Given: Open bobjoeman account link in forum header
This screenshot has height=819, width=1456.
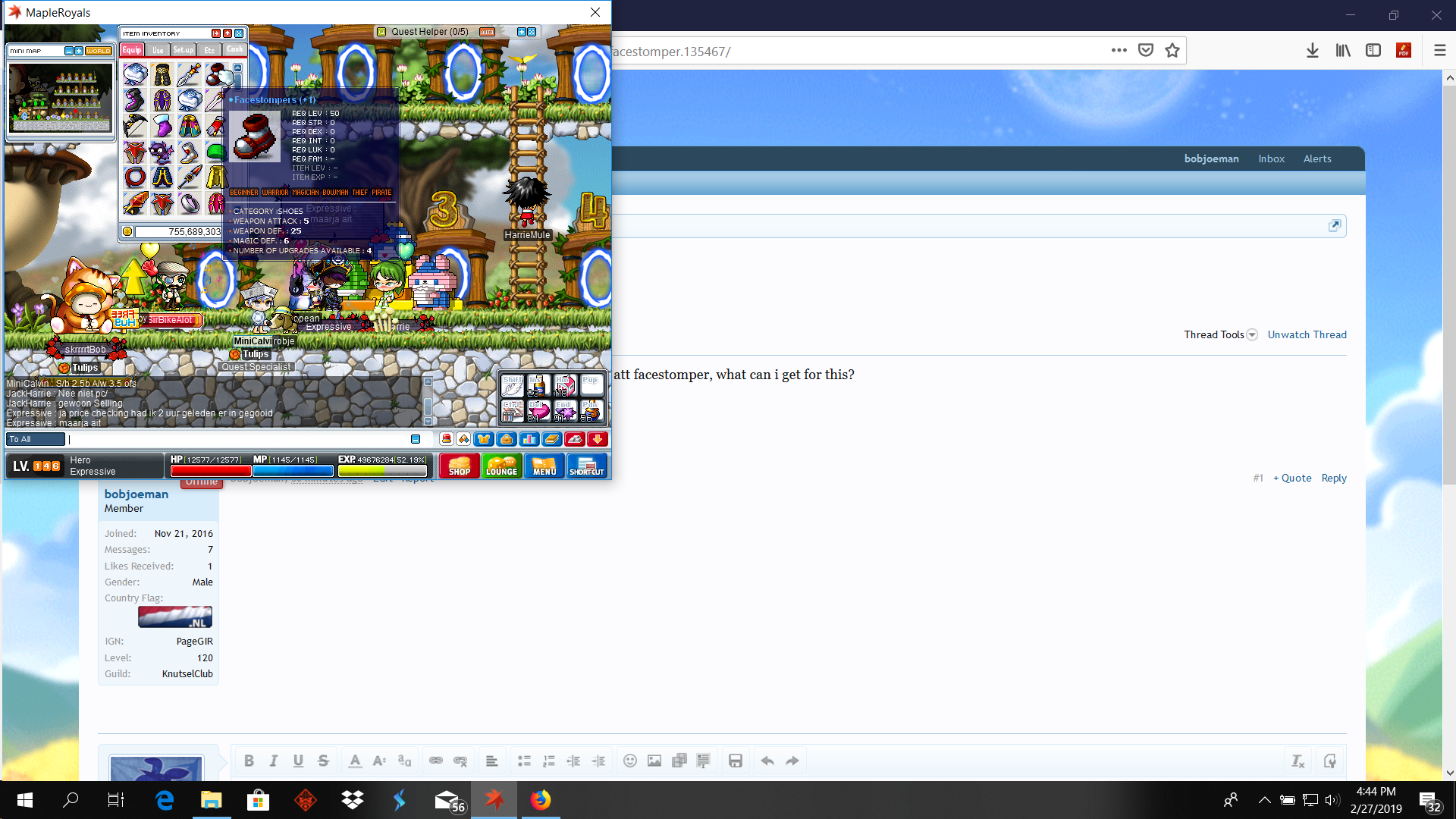Looking at the screenshot, I should pyautogui.click(x=1212, y=158).
